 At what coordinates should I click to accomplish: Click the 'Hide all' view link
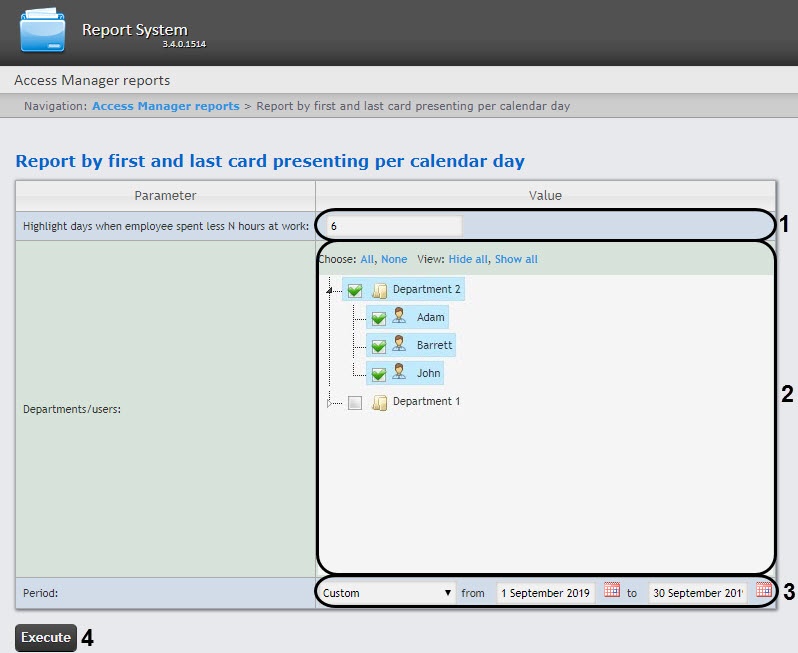pos(468,259)
